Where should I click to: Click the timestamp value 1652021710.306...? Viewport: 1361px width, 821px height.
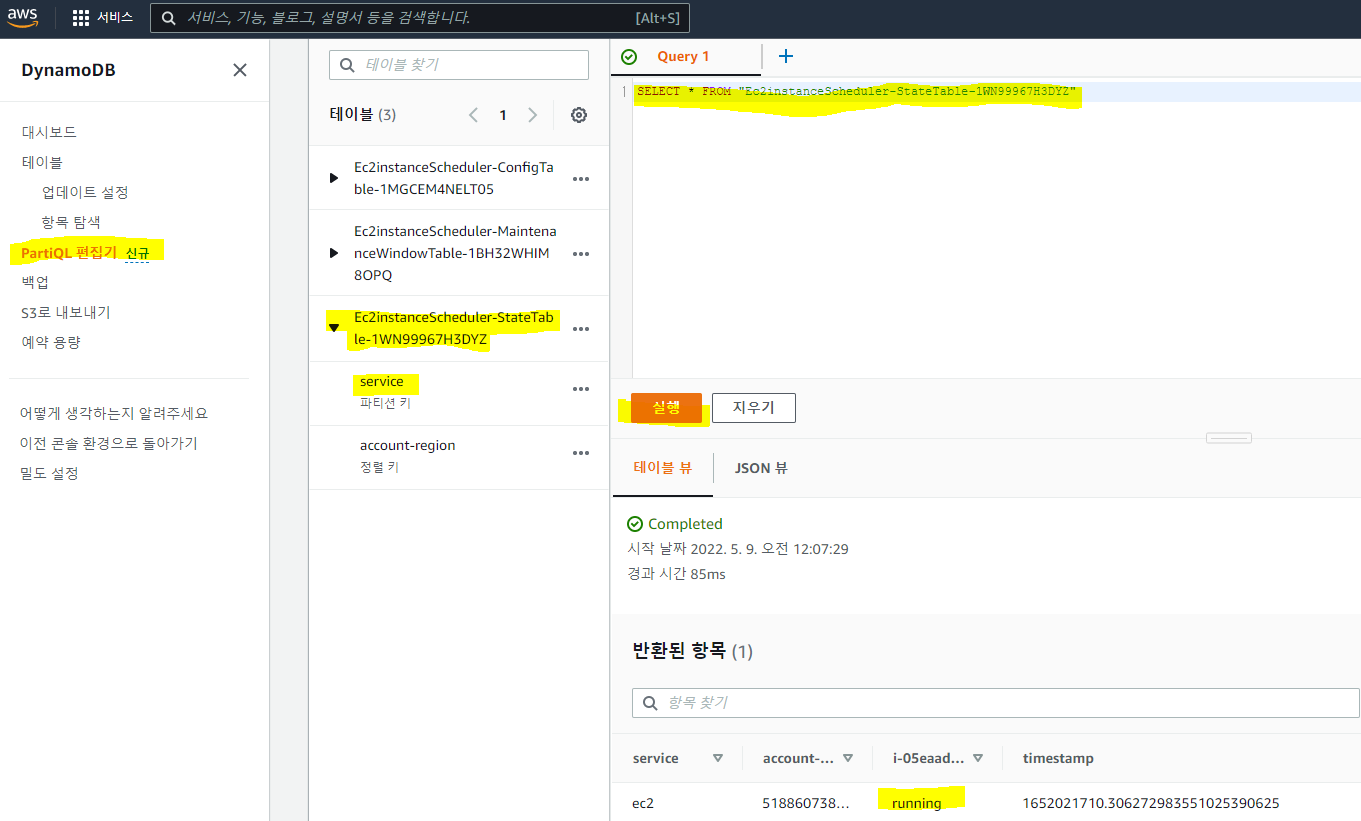(x=1151, y=803)
